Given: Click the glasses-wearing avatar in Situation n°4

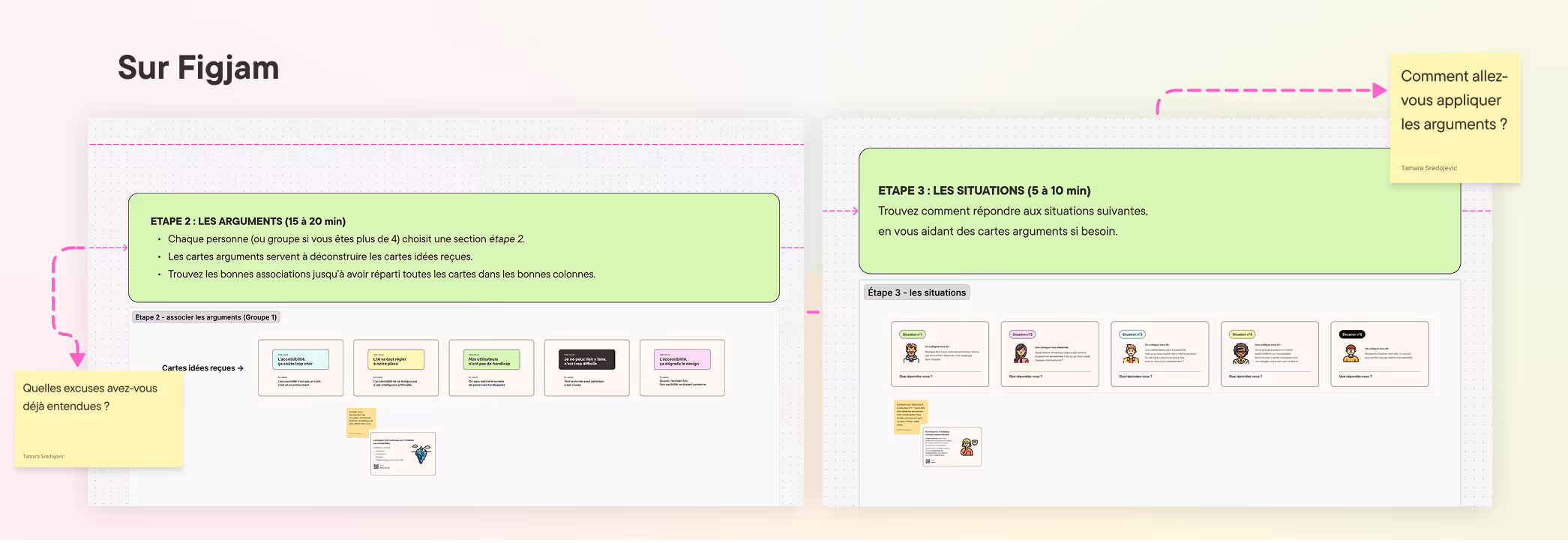Looking at the screenshot, I should (1241, 353).
